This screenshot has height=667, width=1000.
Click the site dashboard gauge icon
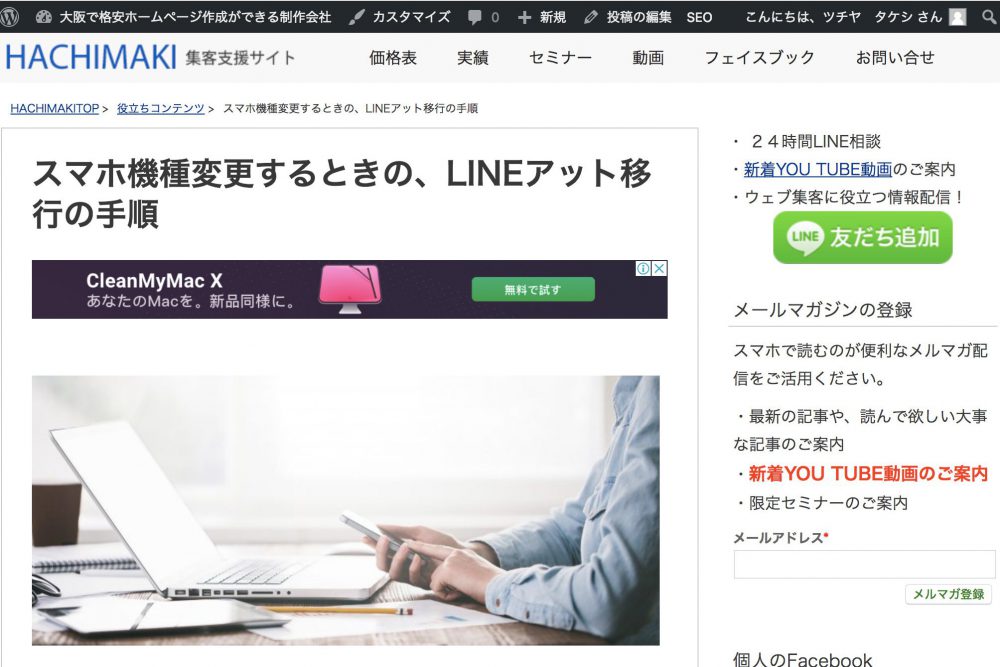point(43,17)
